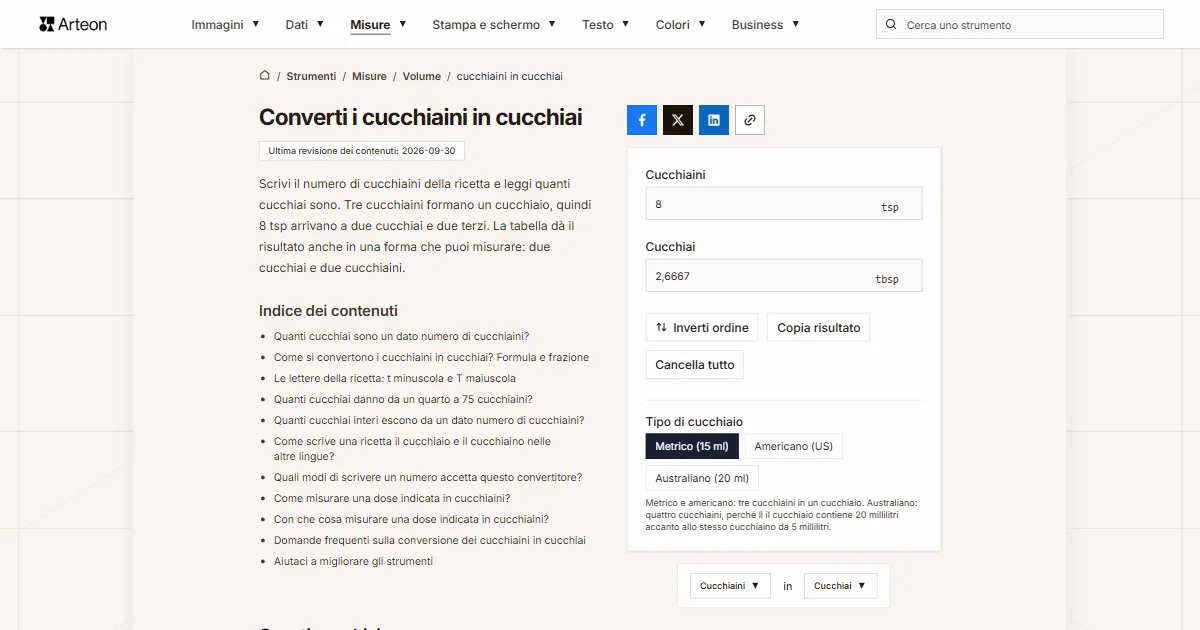
Task: Open the home breadcrumb icon
Action: click(x=265, y=75)
